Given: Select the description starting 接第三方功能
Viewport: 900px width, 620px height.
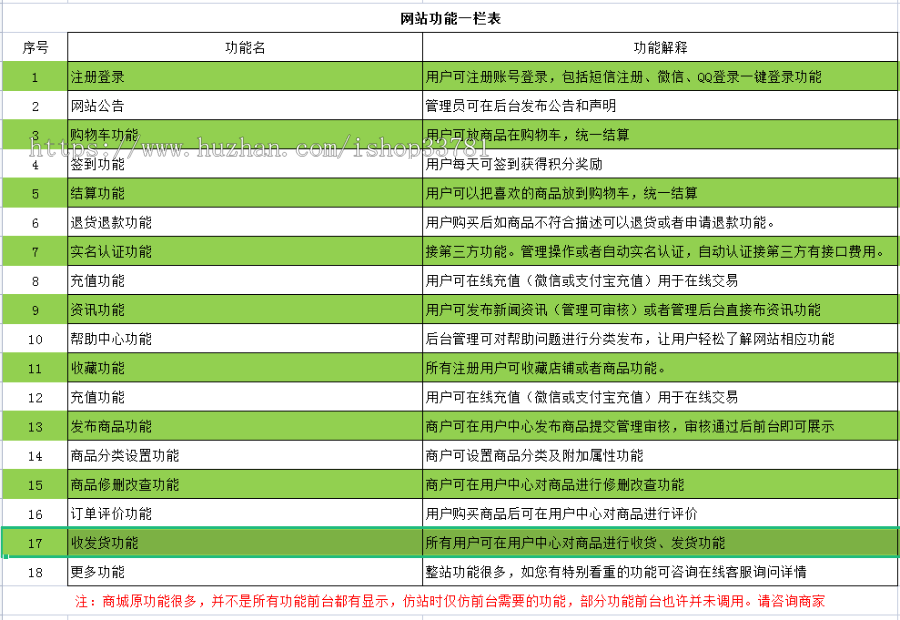Looking at the screenshot, I should 660,251.
